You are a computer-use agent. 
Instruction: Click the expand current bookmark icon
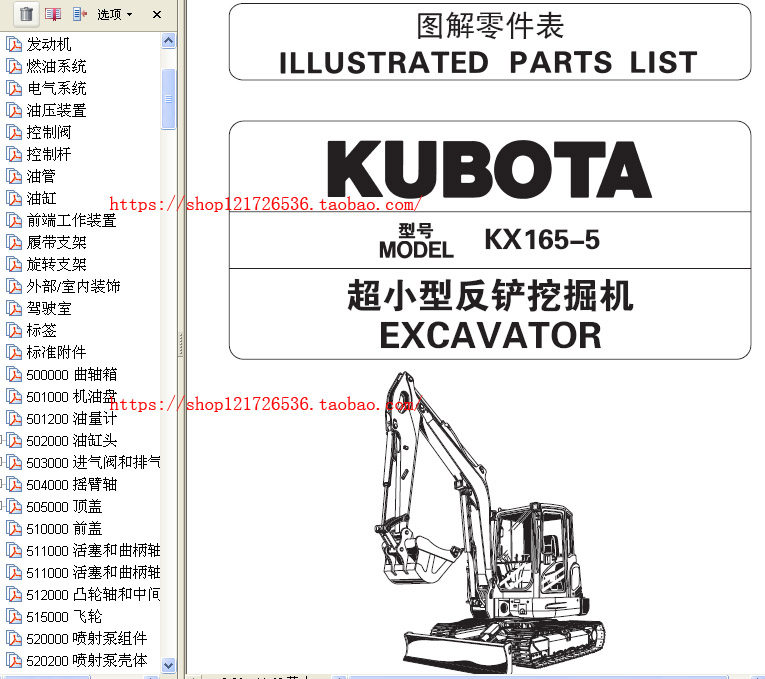tap(80, 14)
